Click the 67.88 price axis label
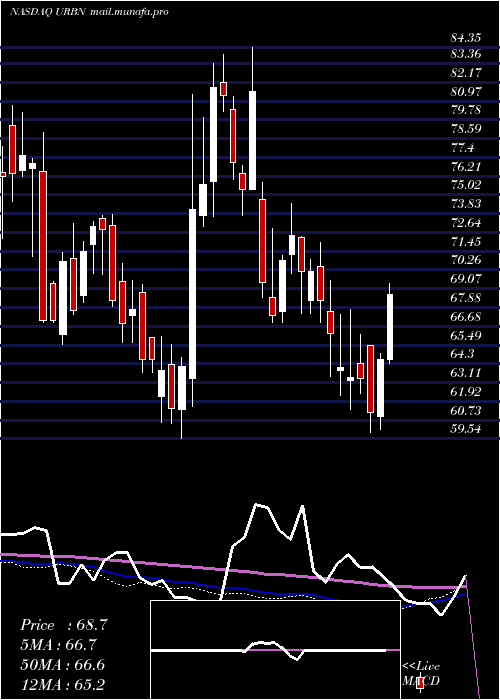Image resolution: width=500 pixels, height=700 pixels. [x=466, y=298]
